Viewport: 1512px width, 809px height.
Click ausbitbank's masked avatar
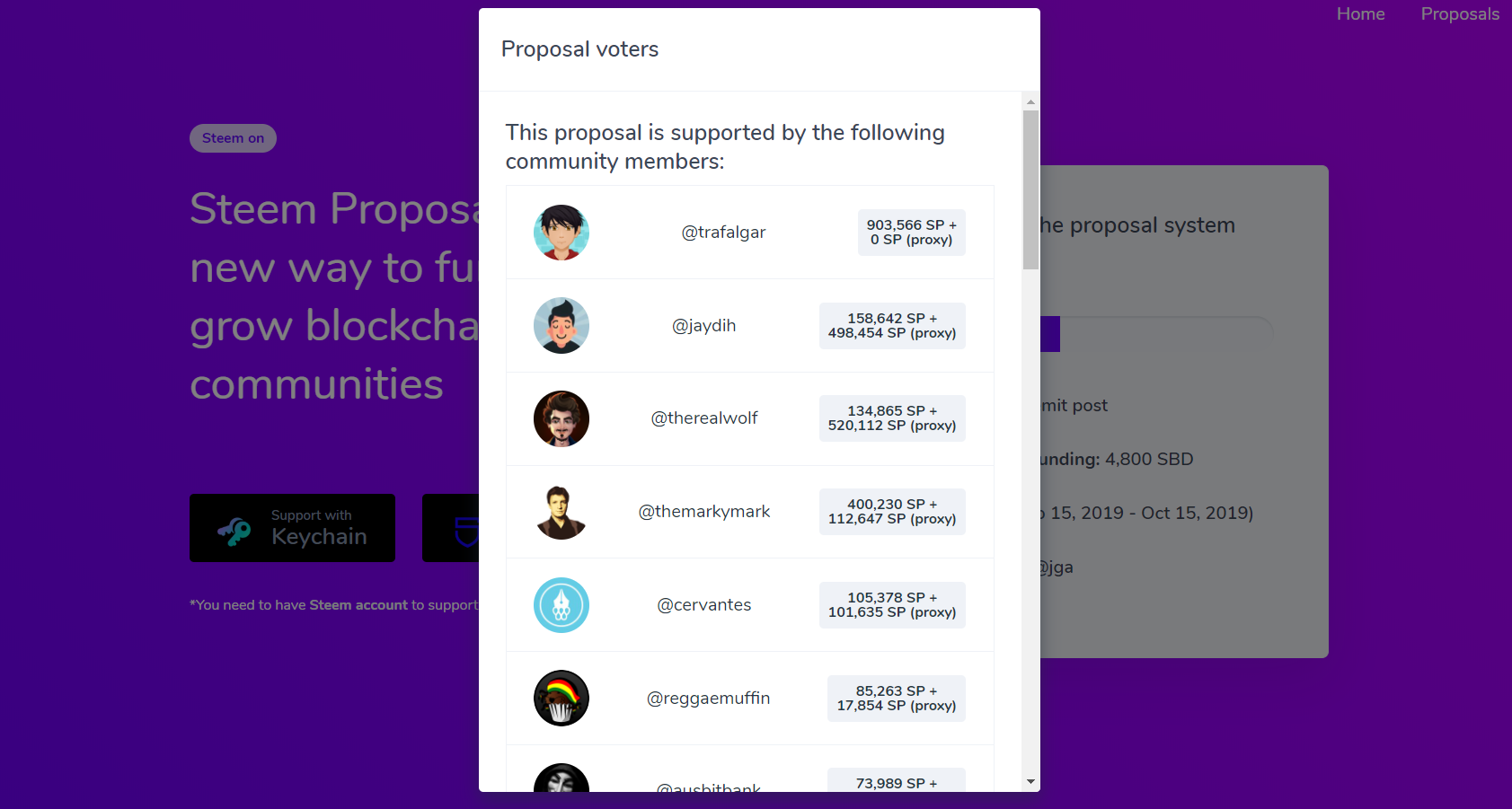561,778
